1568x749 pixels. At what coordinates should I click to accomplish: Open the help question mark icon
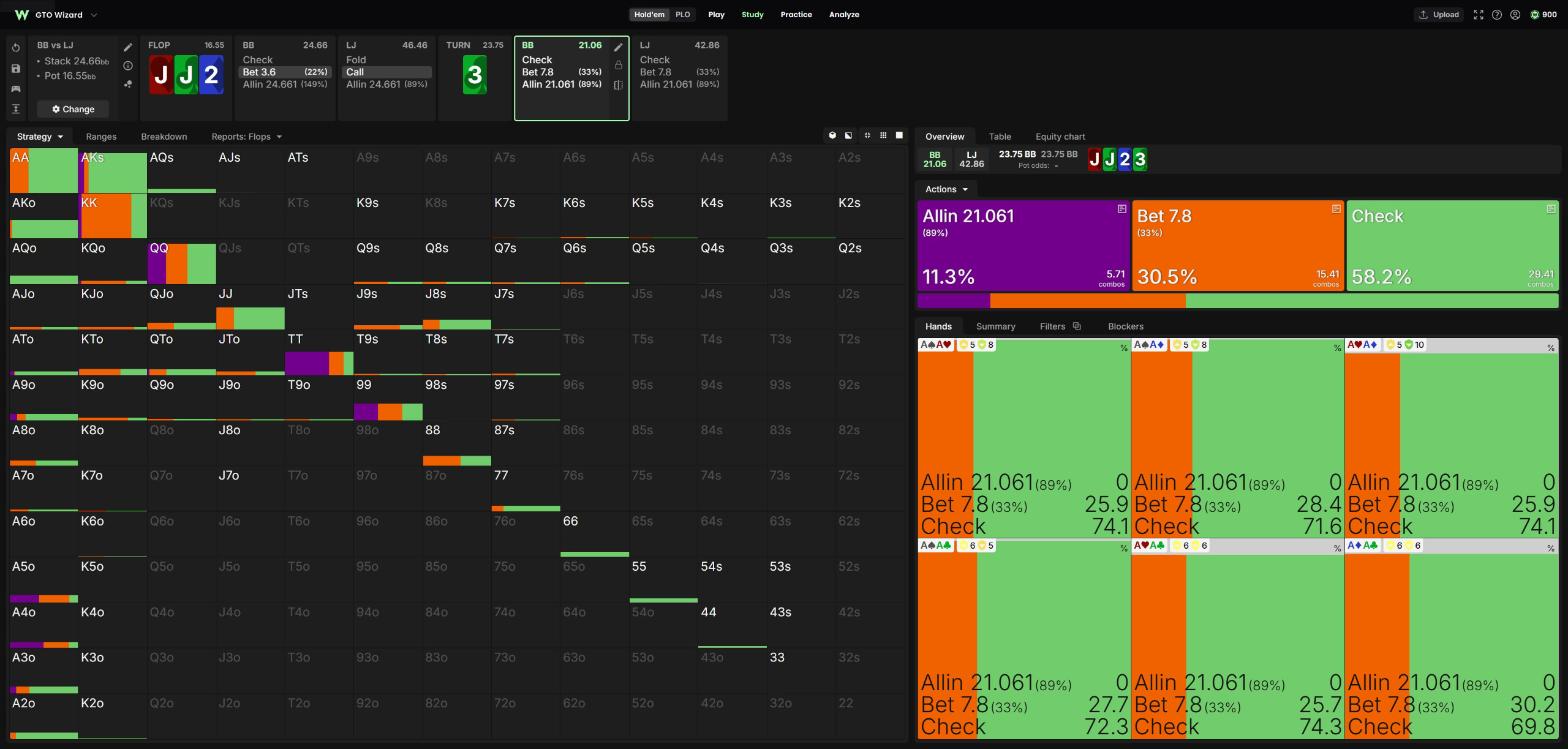coord(1497,15)
